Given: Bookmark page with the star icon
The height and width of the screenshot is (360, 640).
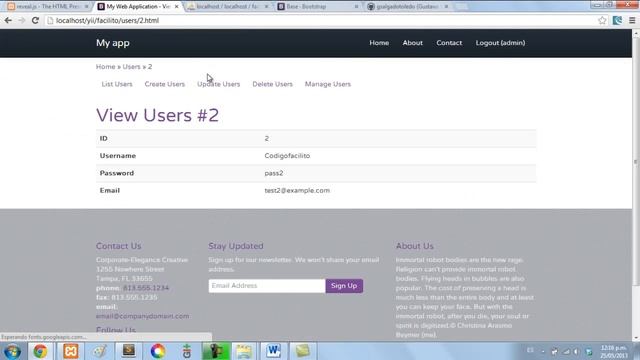Looking at the screenshot, I should click(602, 20).
